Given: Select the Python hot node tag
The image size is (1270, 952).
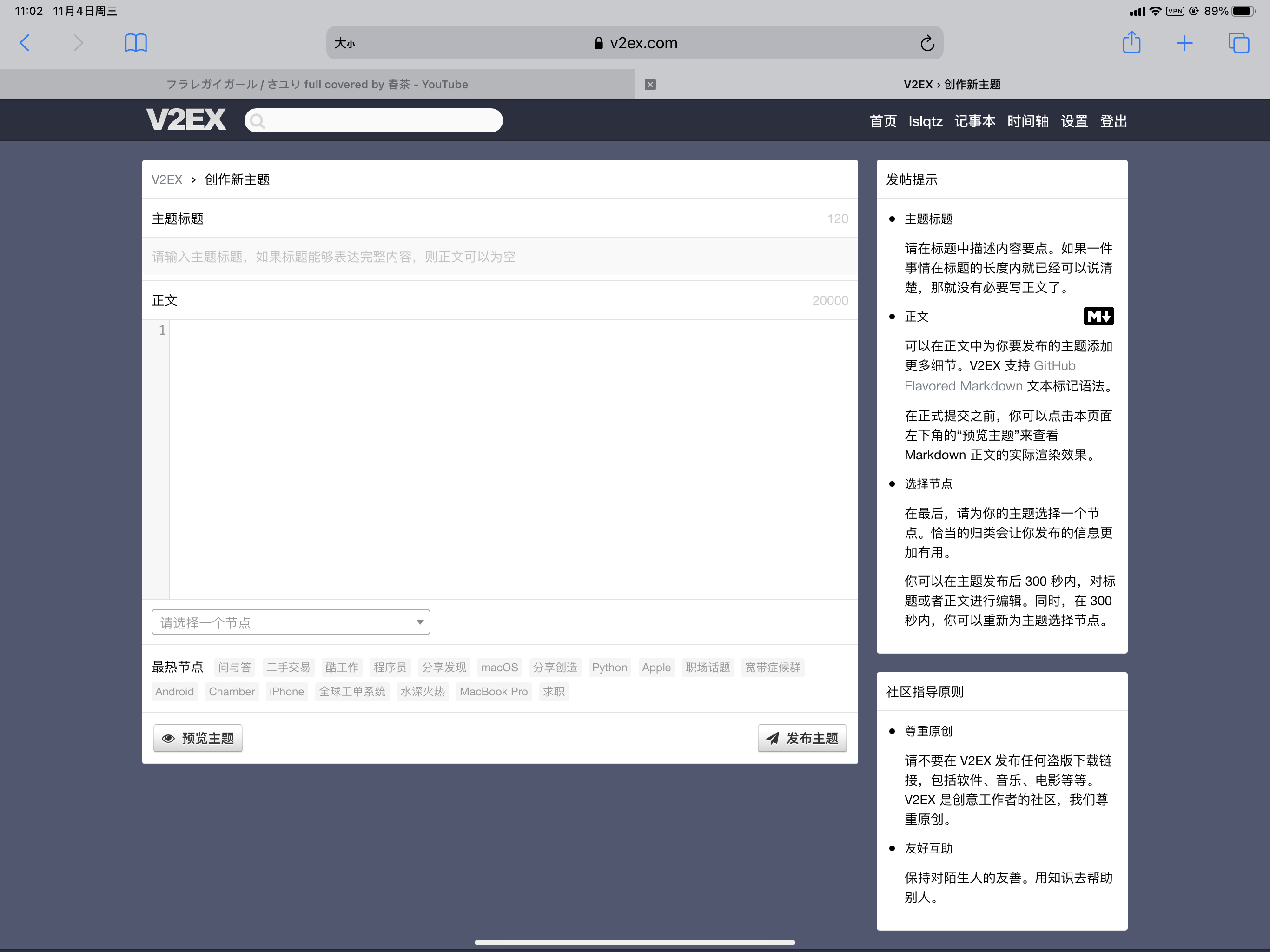Looking at the screenshot, I should [x=609, y=667].
